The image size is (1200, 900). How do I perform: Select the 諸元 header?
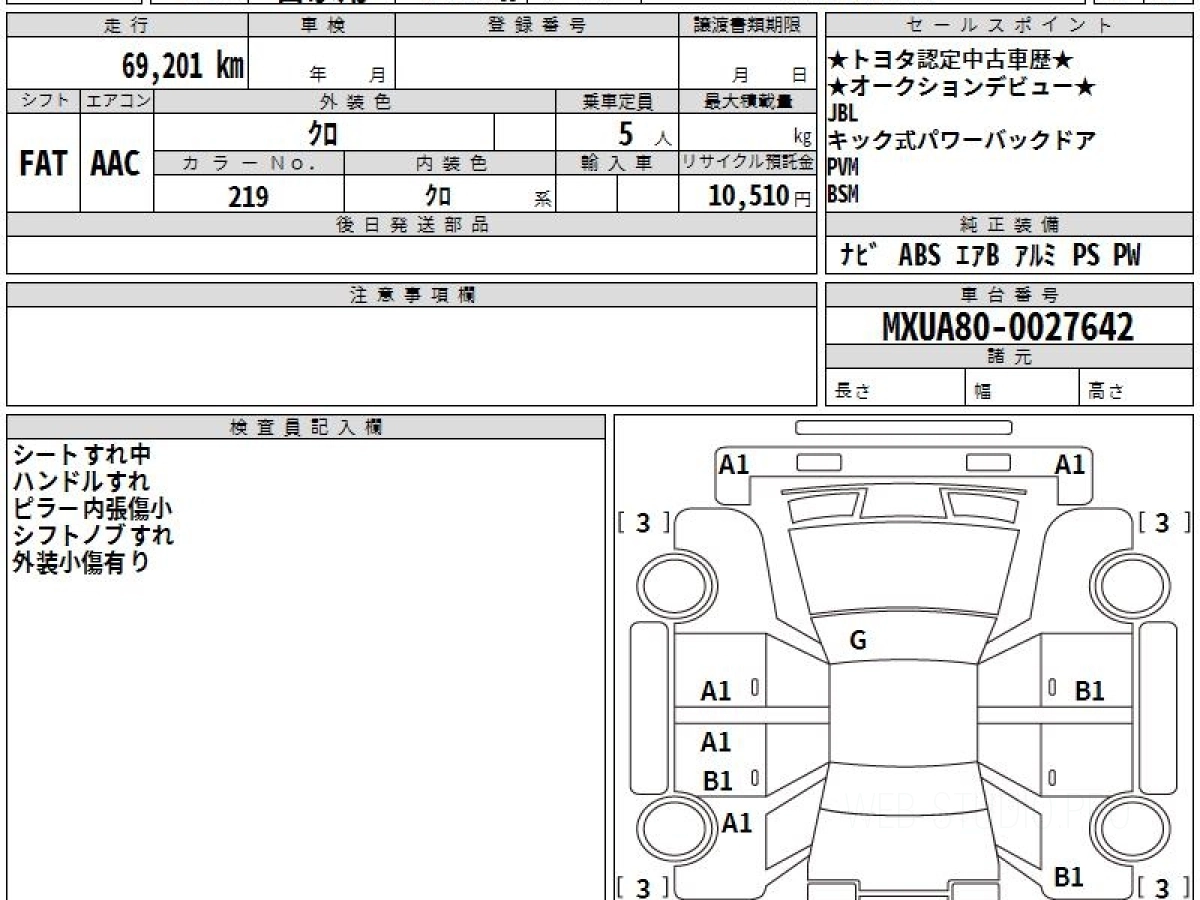[1009, 357]
